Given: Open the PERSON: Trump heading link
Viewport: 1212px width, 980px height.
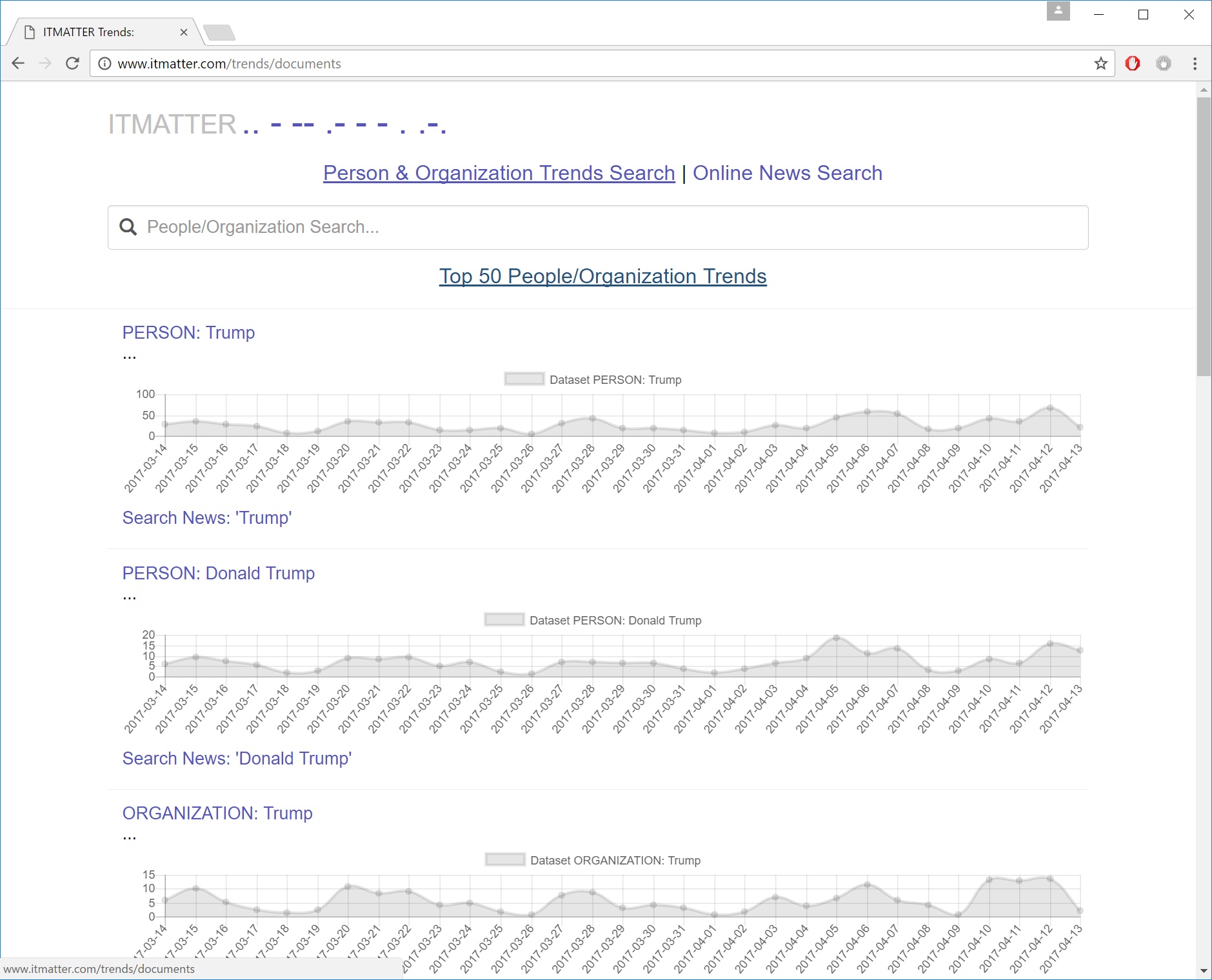Looking at the screenshot, I should click(x=188, y=332).
